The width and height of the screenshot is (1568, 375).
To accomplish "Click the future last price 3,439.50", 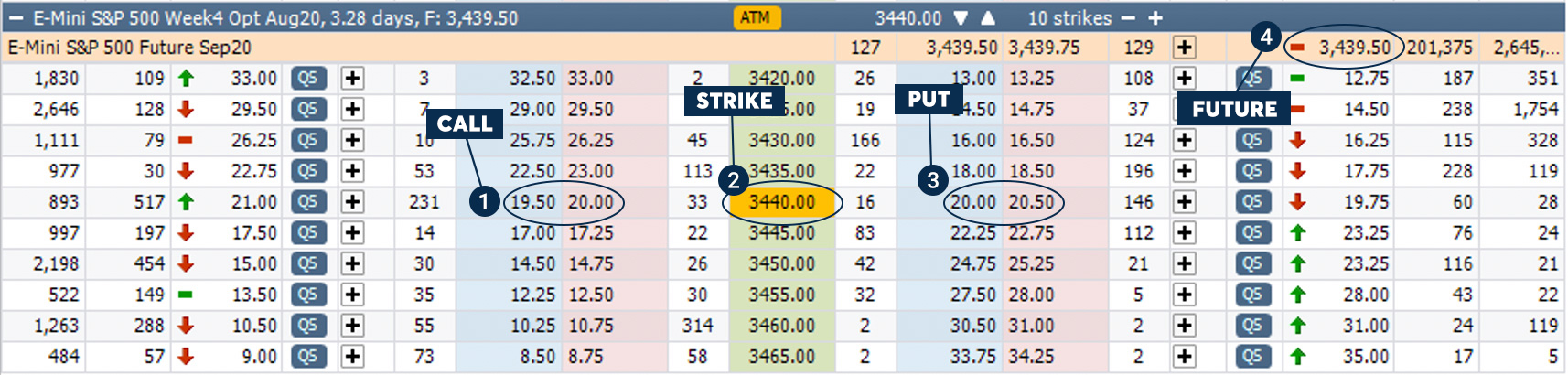I will [1354, 48].
